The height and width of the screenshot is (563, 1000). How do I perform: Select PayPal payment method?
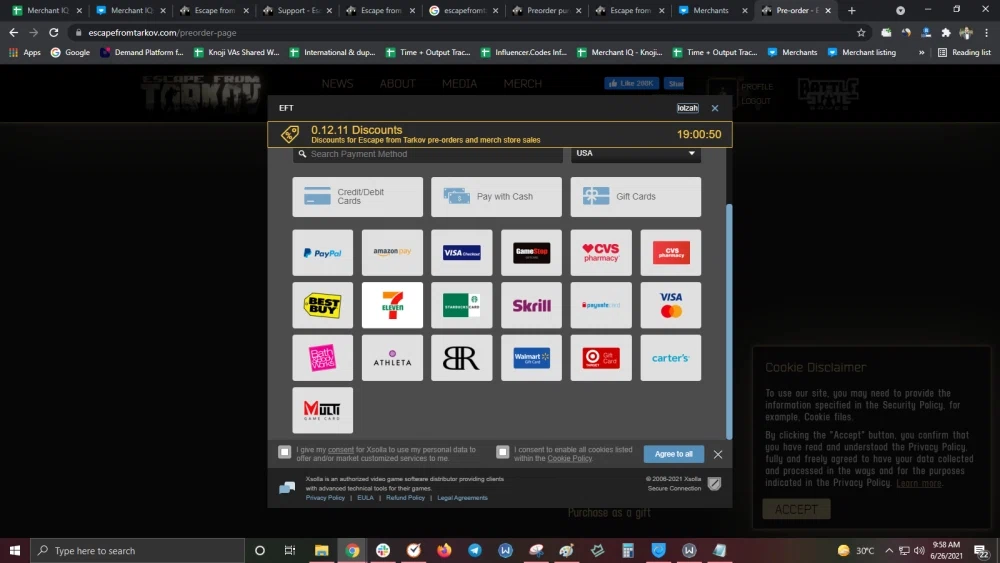pos(322,252)
